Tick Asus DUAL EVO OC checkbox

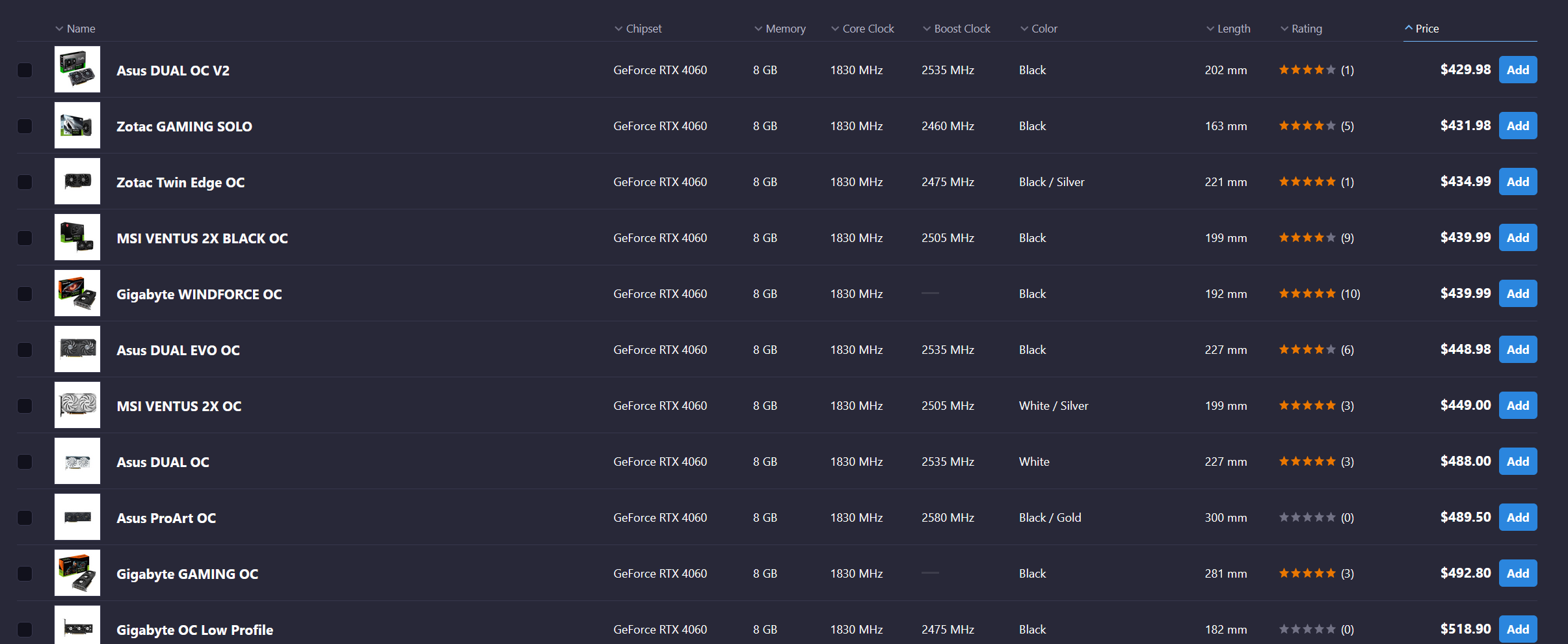[25, 349]
